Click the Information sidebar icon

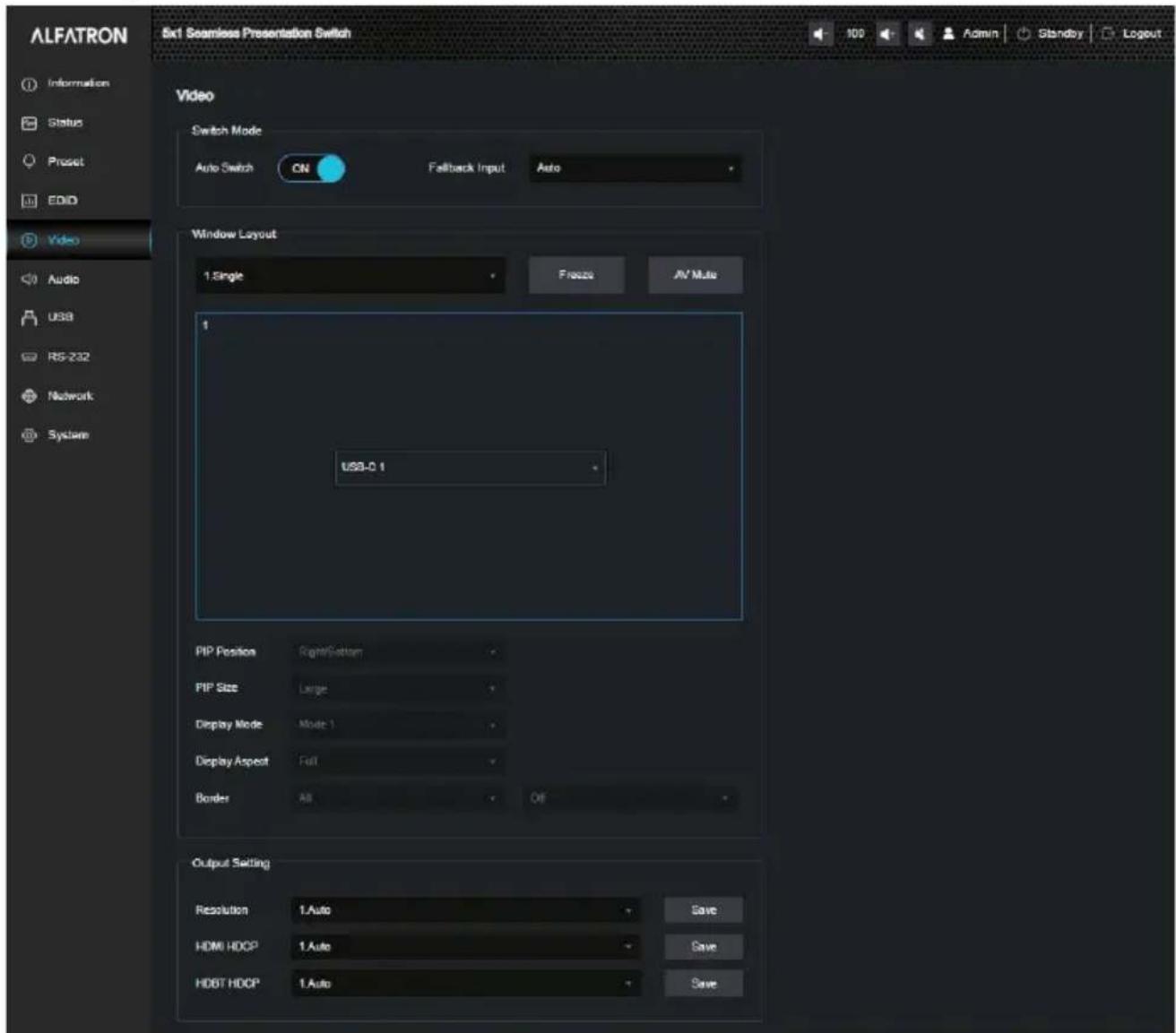point(29,84)
